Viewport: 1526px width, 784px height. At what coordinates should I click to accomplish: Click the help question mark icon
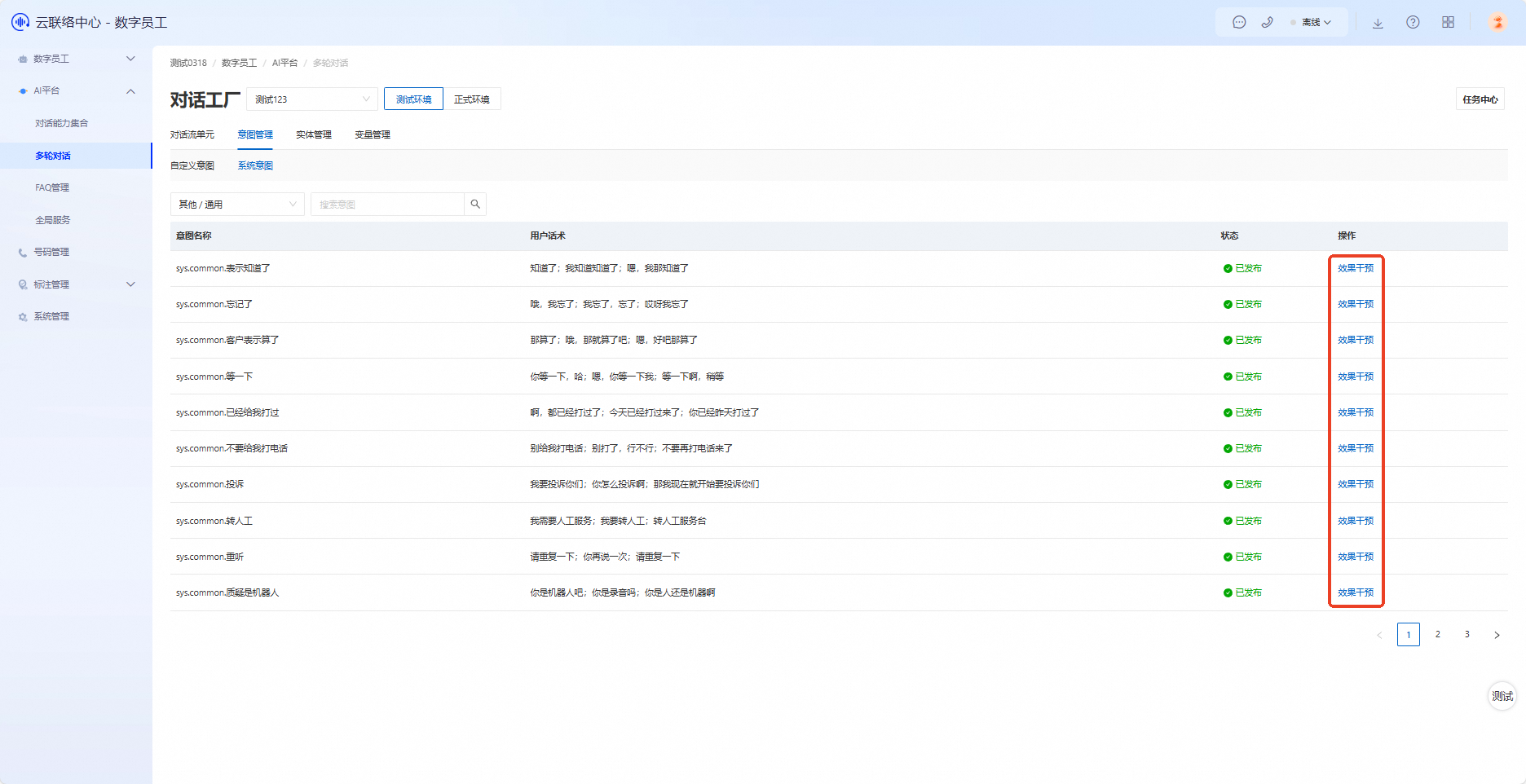click(x=1413, y=23)
